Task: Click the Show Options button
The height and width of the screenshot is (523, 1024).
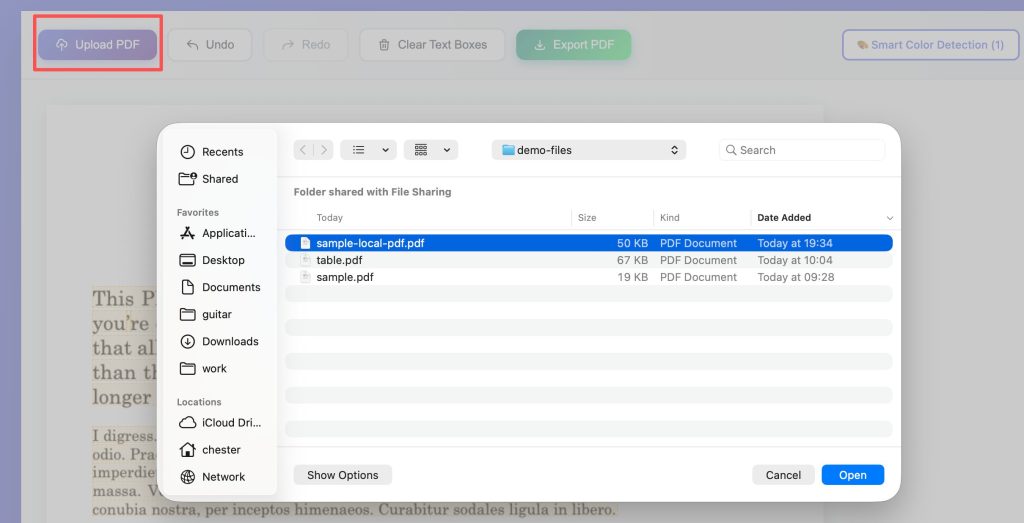Action: [x=343, y=475]
